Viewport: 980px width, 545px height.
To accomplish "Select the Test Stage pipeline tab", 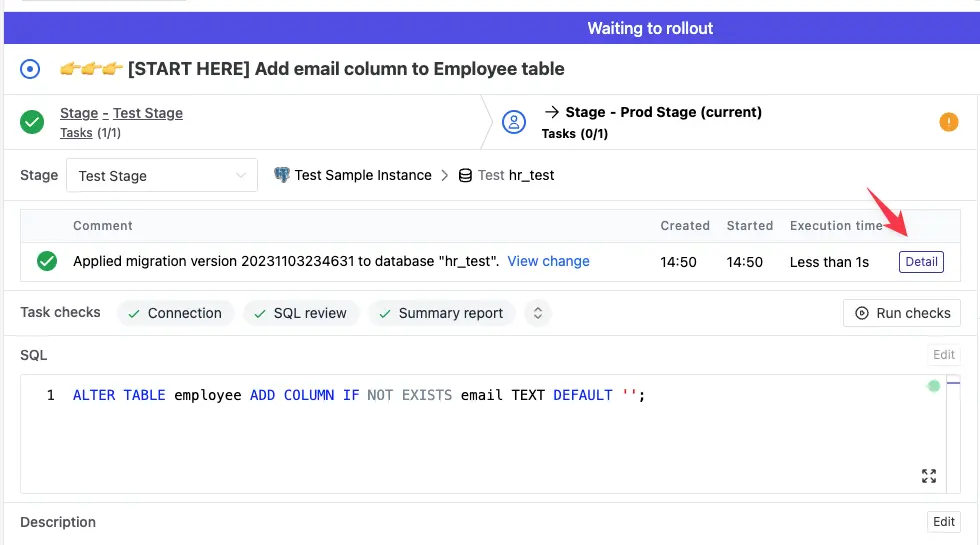I will coord(148,113).
